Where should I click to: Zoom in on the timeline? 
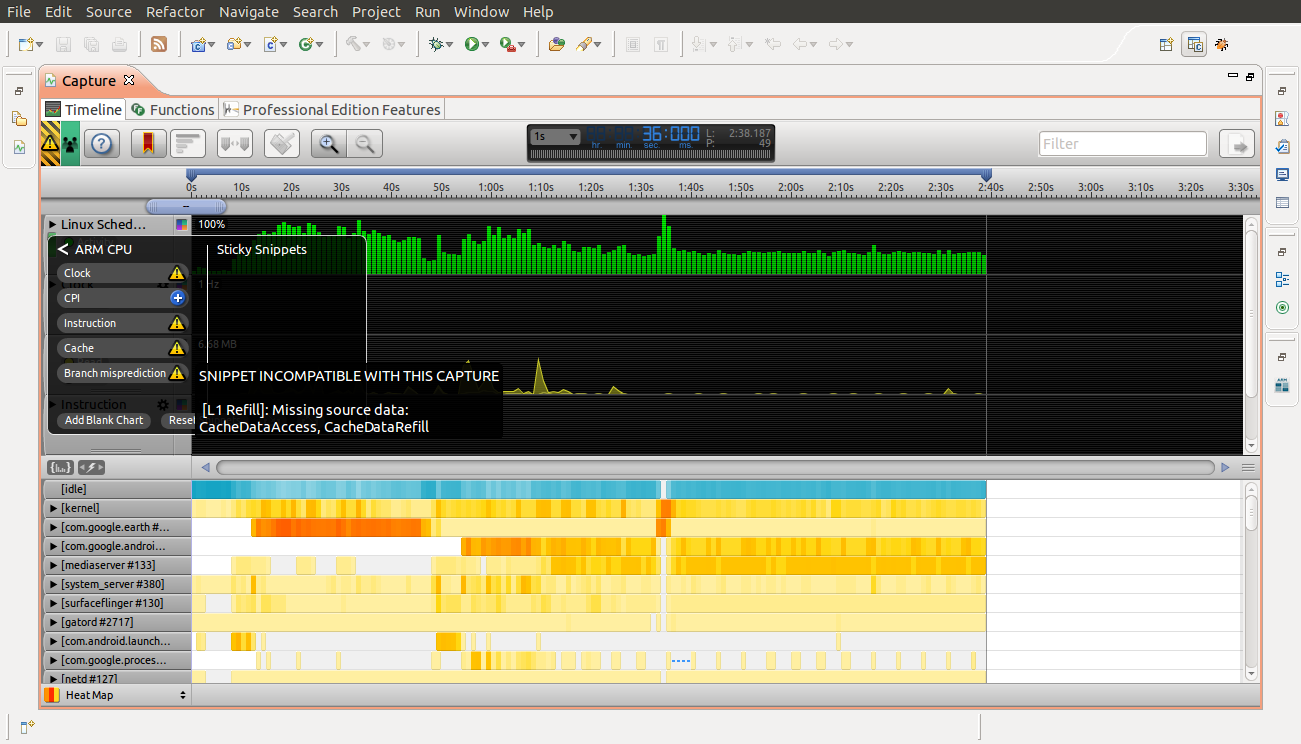(x=328, y=144)
